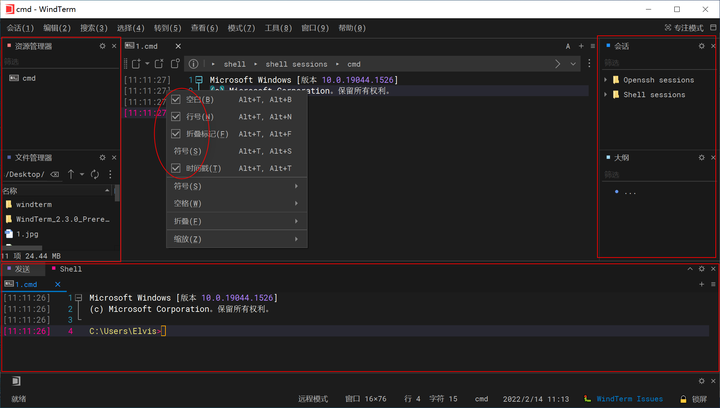The height and width of the screenshot is (408, 720).
Task: Click the 资源管理器 filter field
Action: [x=60, y=61]
